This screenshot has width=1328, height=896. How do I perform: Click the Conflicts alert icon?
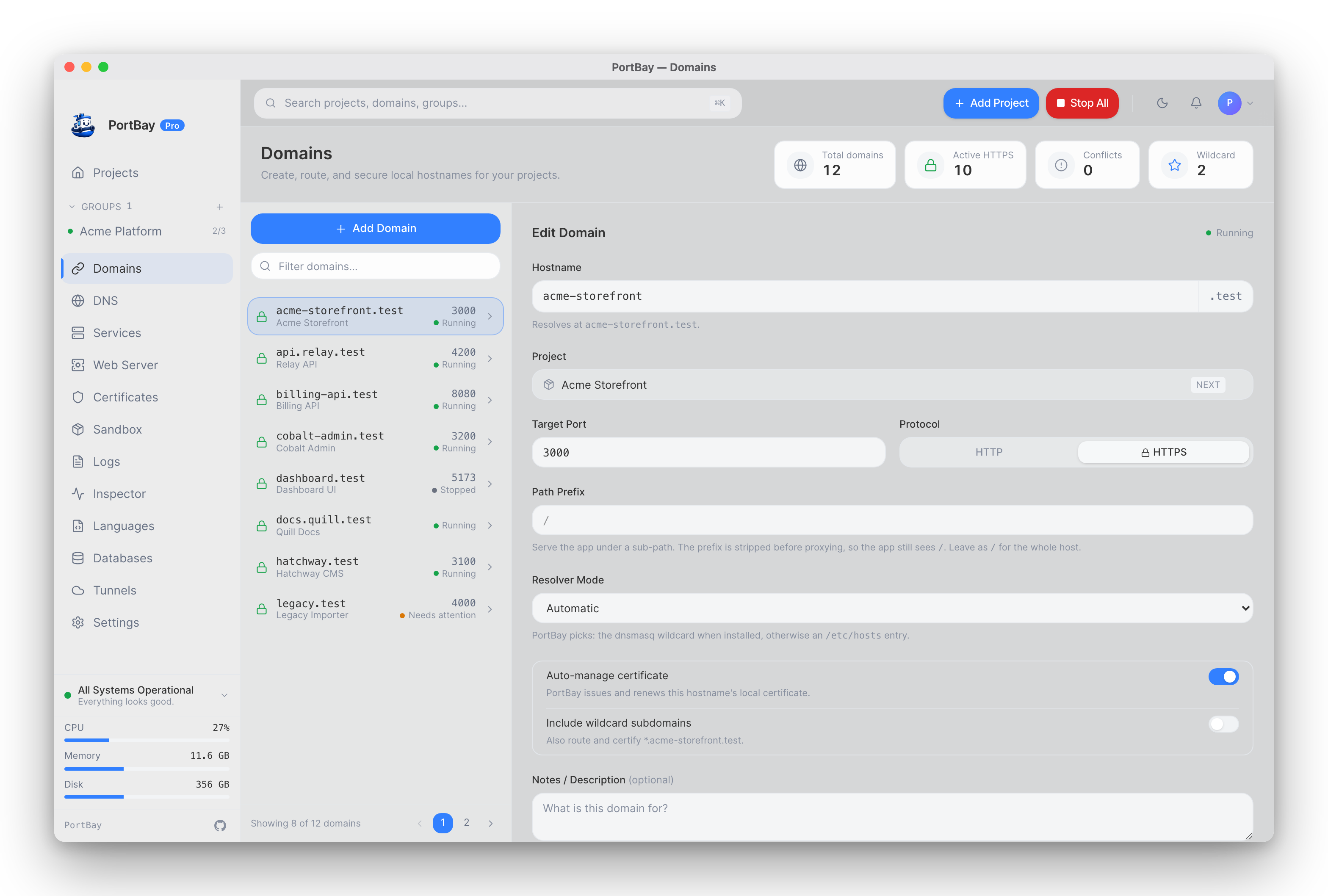click(1061, 165)
